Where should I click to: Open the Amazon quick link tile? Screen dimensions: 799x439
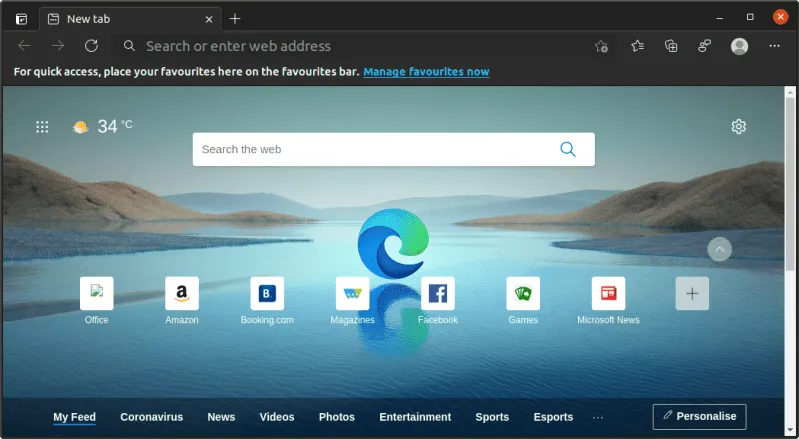click(x=182, y=294)
